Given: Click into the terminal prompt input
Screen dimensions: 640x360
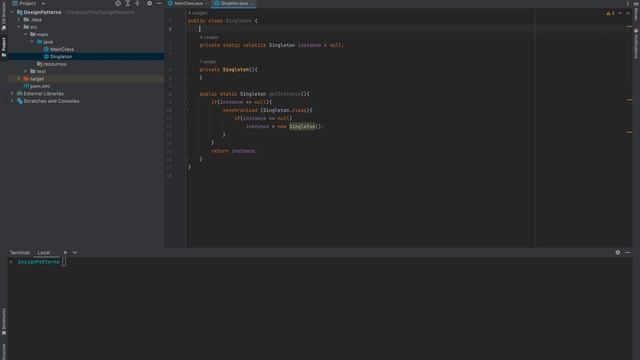Looking at the screenshot, I should [64, 262].
